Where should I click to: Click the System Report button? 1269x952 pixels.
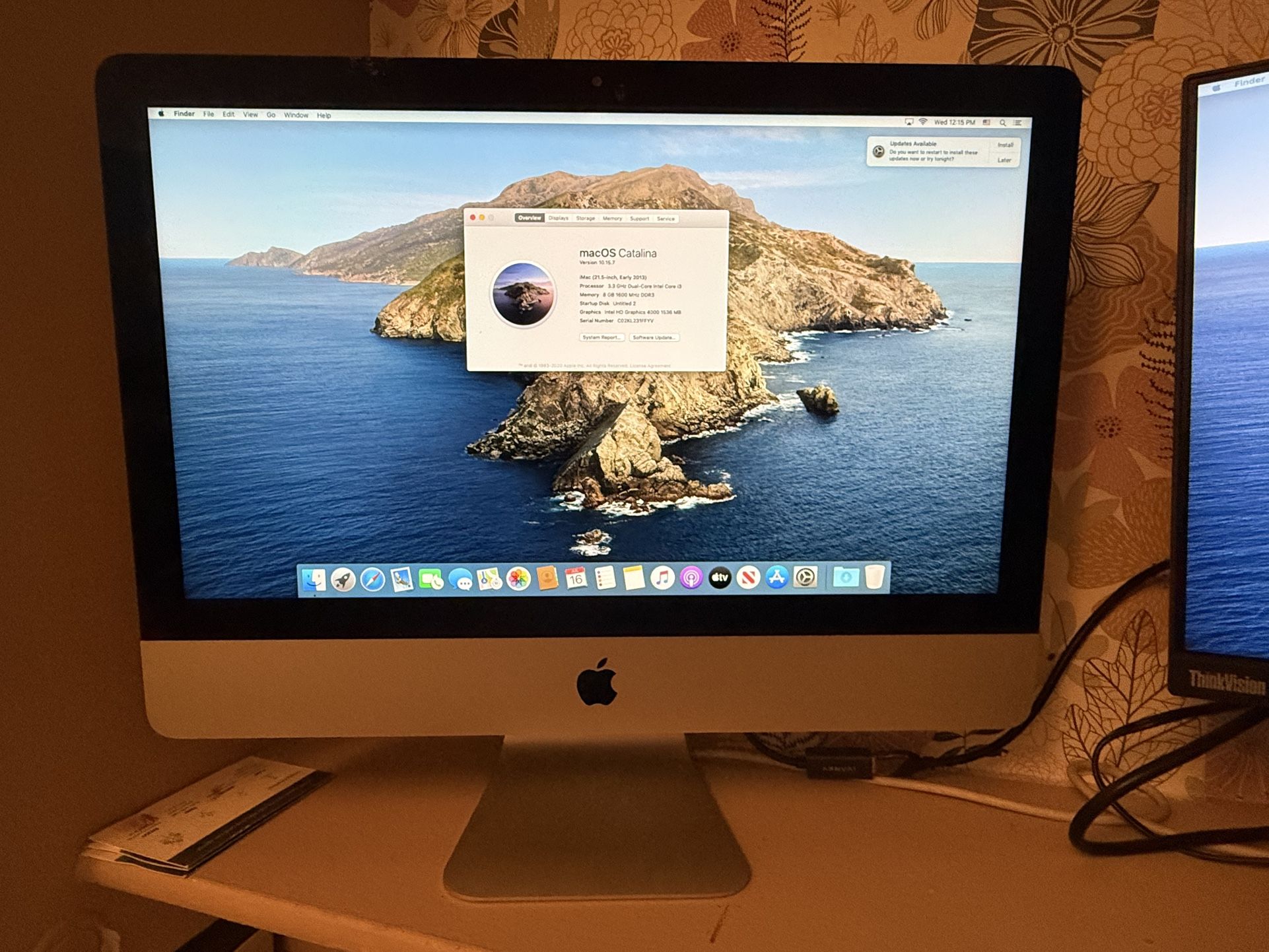pos(601,337)
